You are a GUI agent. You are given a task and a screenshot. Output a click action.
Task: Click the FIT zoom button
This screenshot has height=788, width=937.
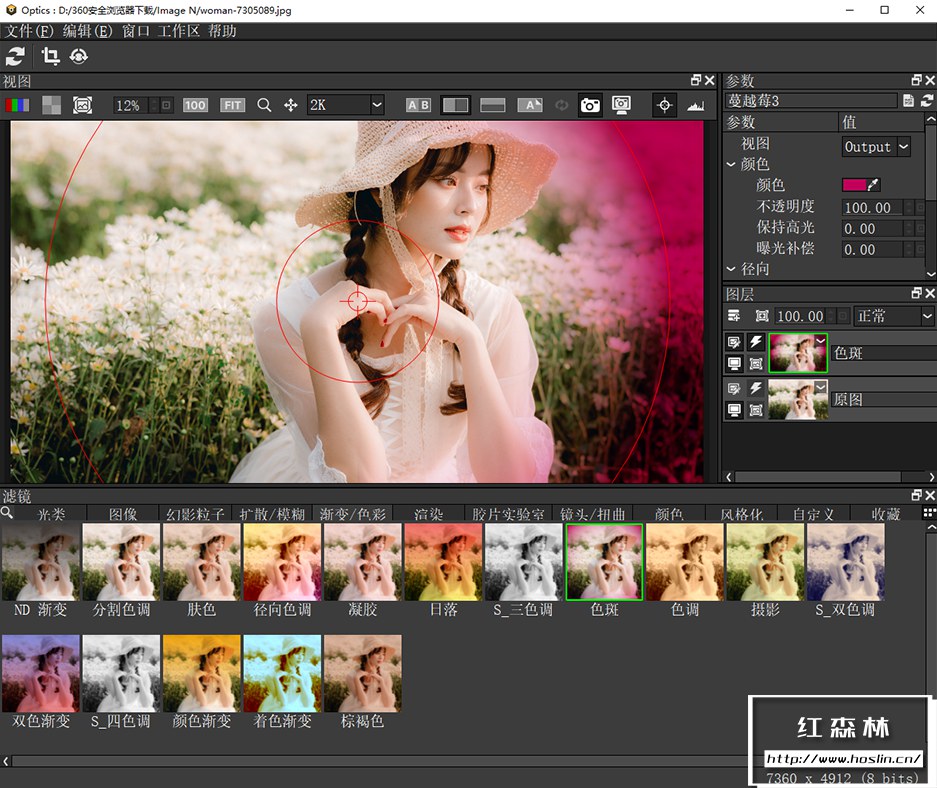tap(232, 105)
